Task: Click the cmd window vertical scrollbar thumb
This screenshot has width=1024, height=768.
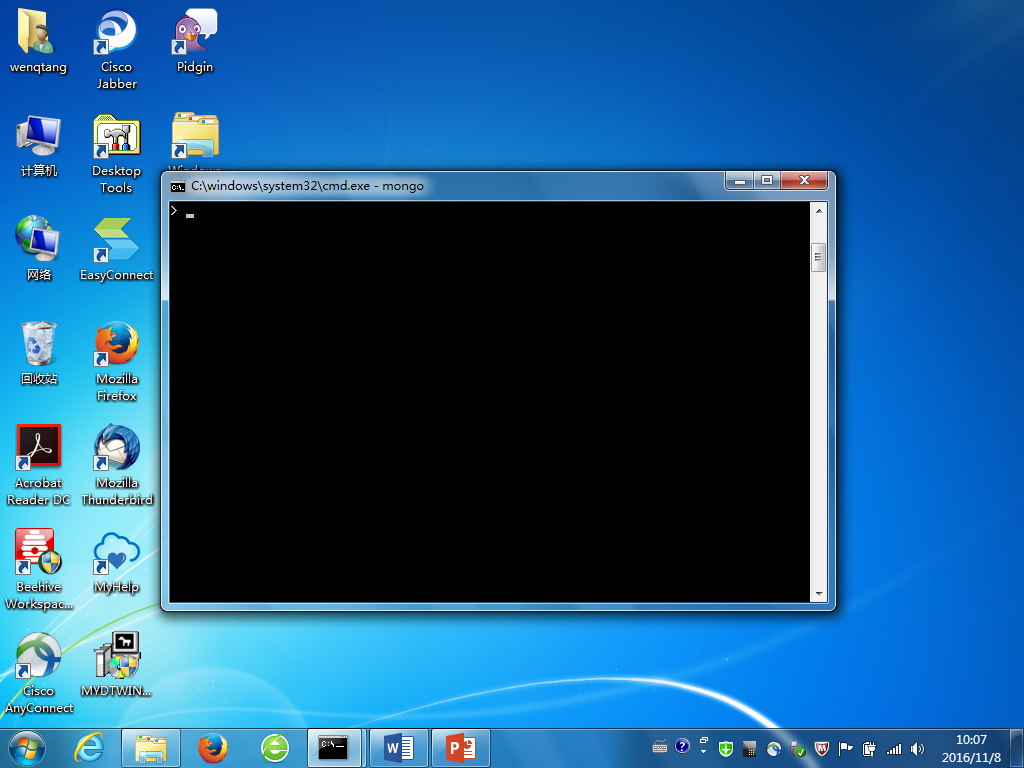Action: tap(818, 257)
